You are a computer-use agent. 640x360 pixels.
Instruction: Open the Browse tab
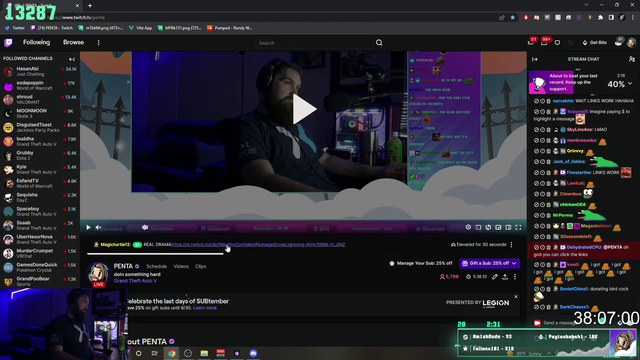coord(73,42)
